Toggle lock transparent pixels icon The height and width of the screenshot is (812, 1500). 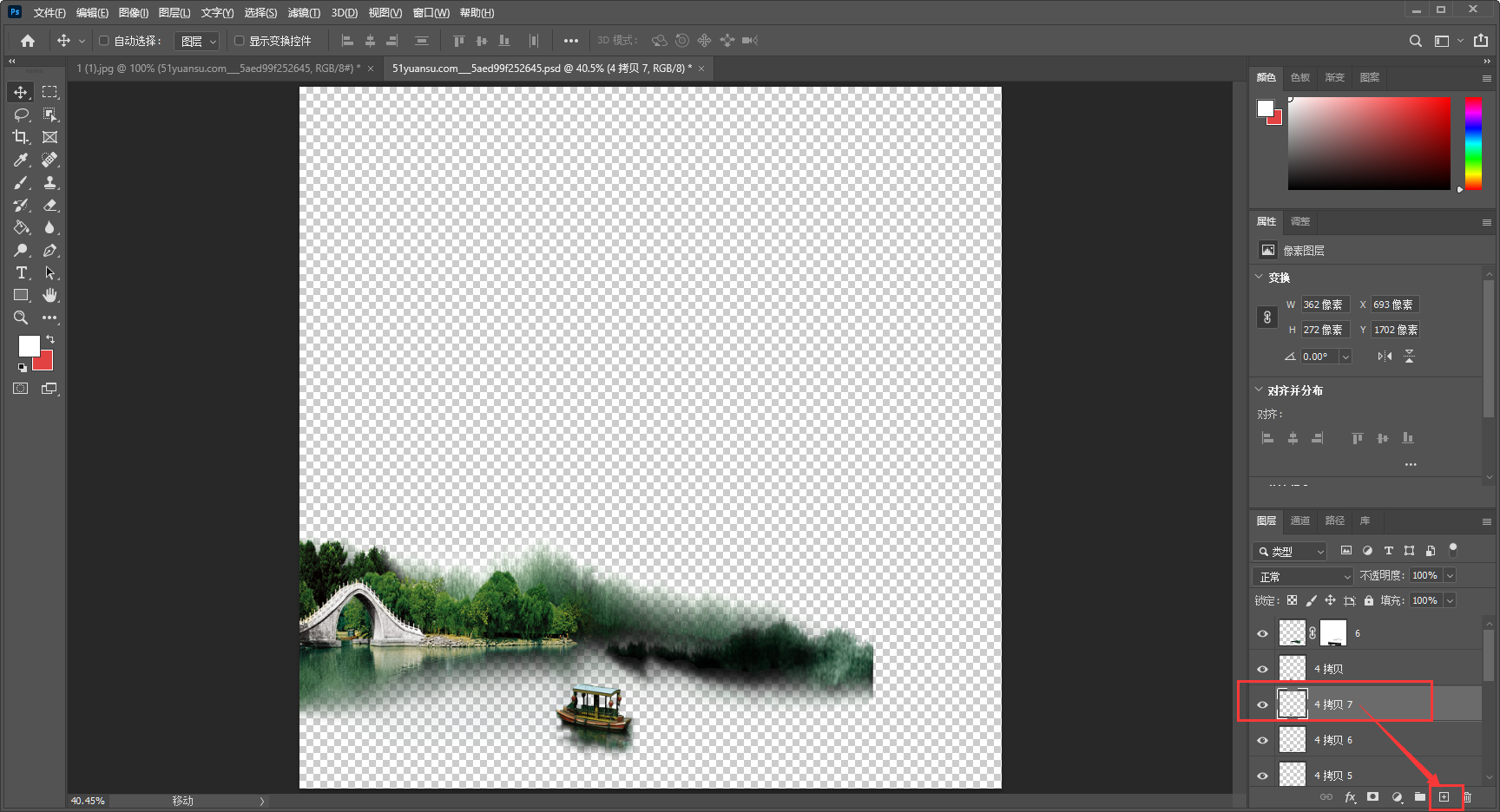pos(1292,600)
